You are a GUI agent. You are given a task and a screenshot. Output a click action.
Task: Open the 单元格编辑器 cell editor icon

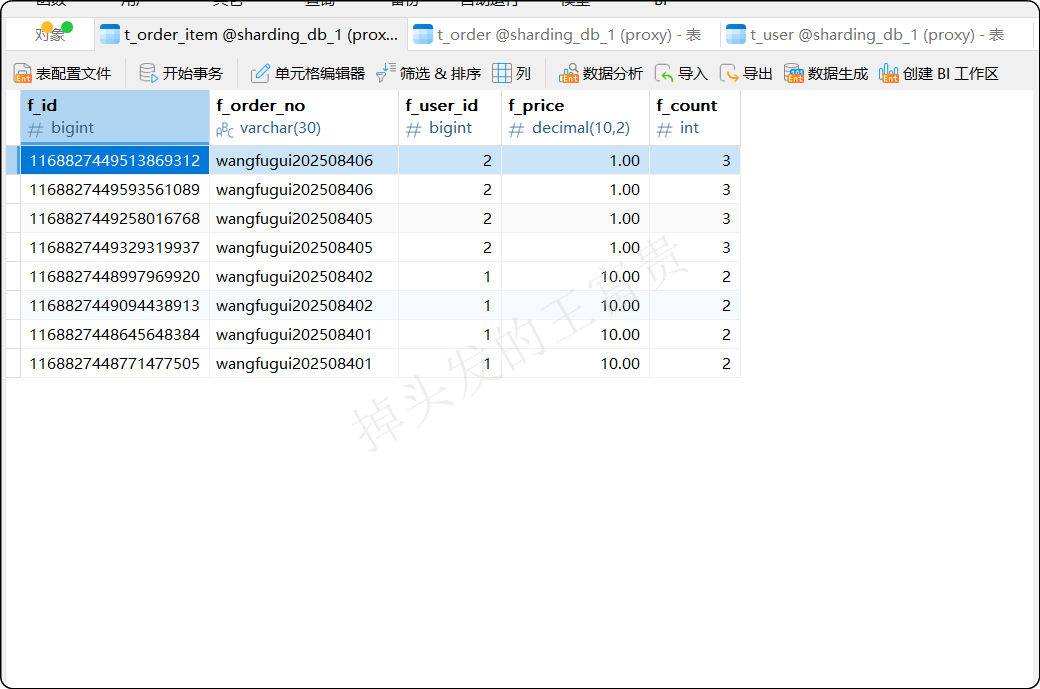260,74
